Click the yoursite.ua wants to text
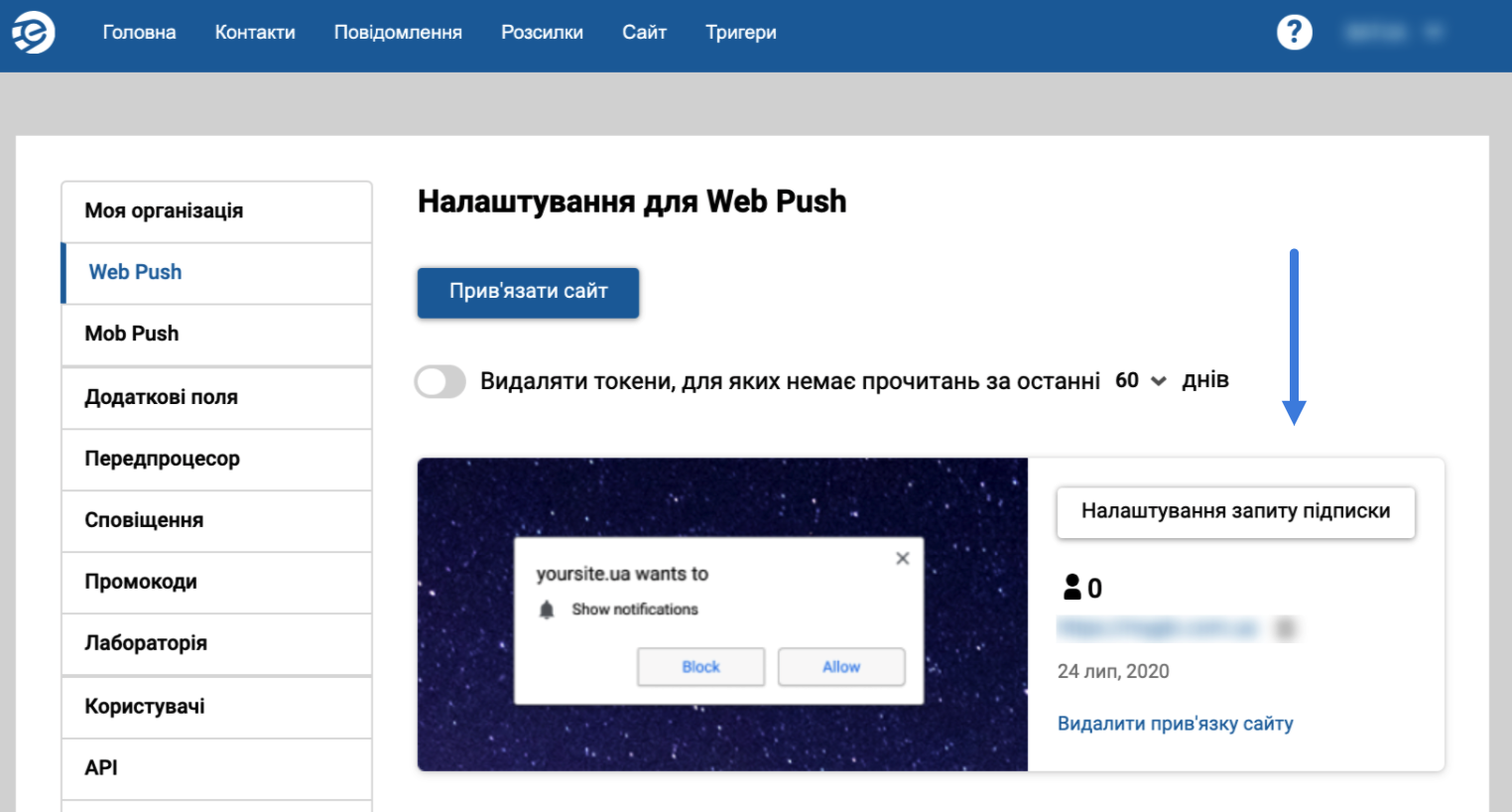 pos(622,574)
